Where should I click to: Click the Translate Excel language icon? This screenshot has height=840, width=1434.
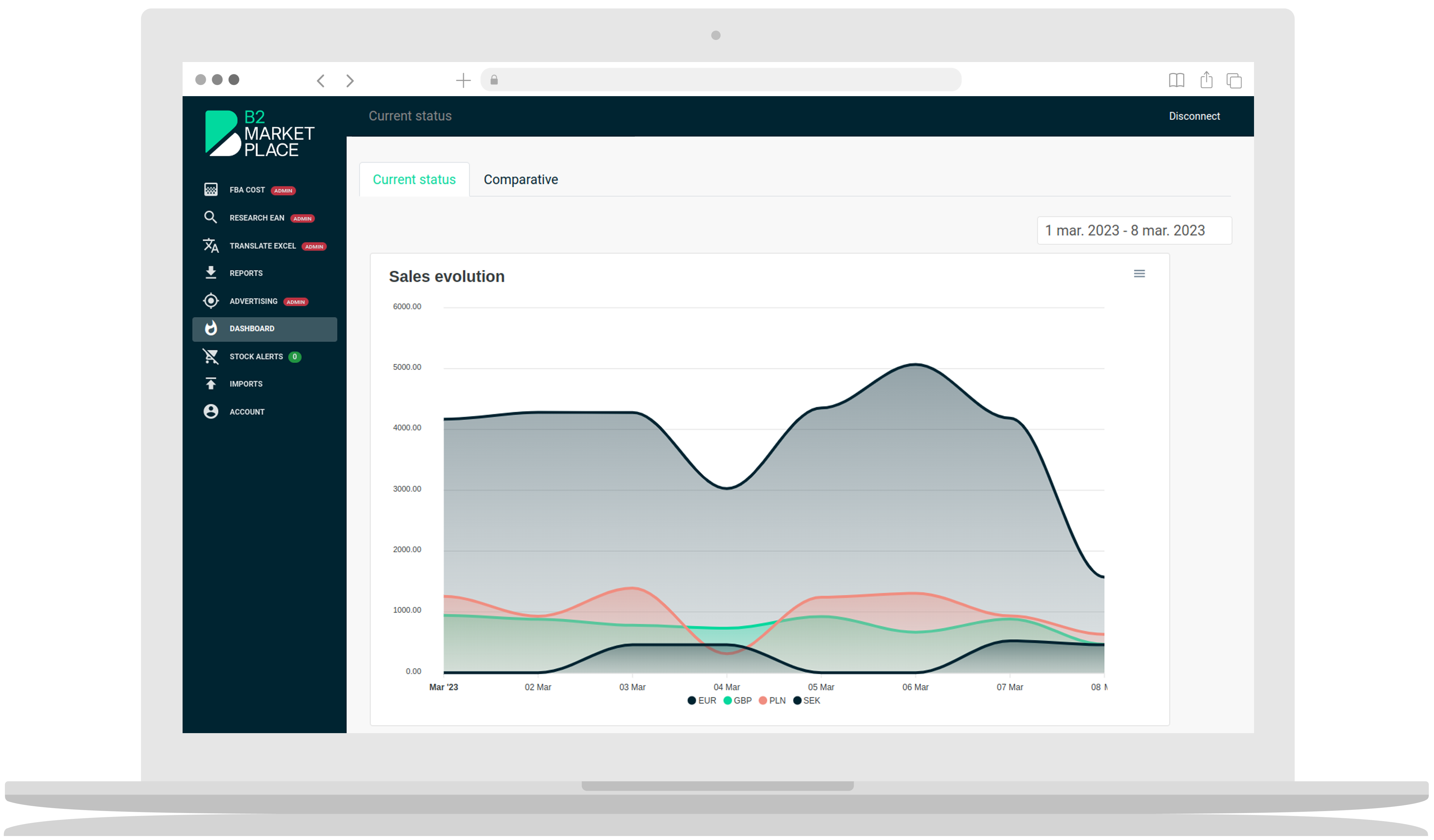click(x=211, y=245)
